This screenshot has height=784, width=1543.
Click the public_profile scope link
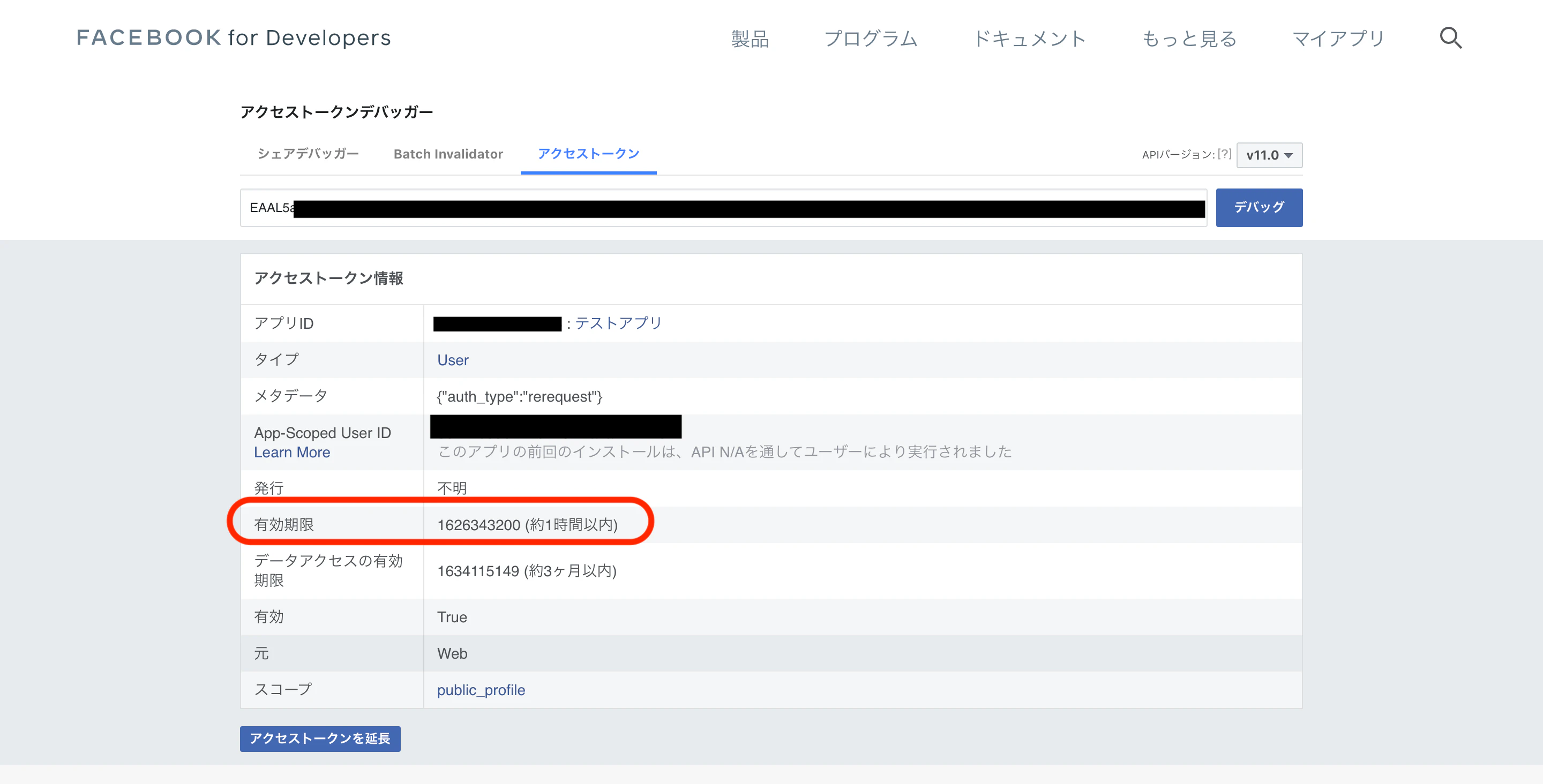[x=481, y=690]
